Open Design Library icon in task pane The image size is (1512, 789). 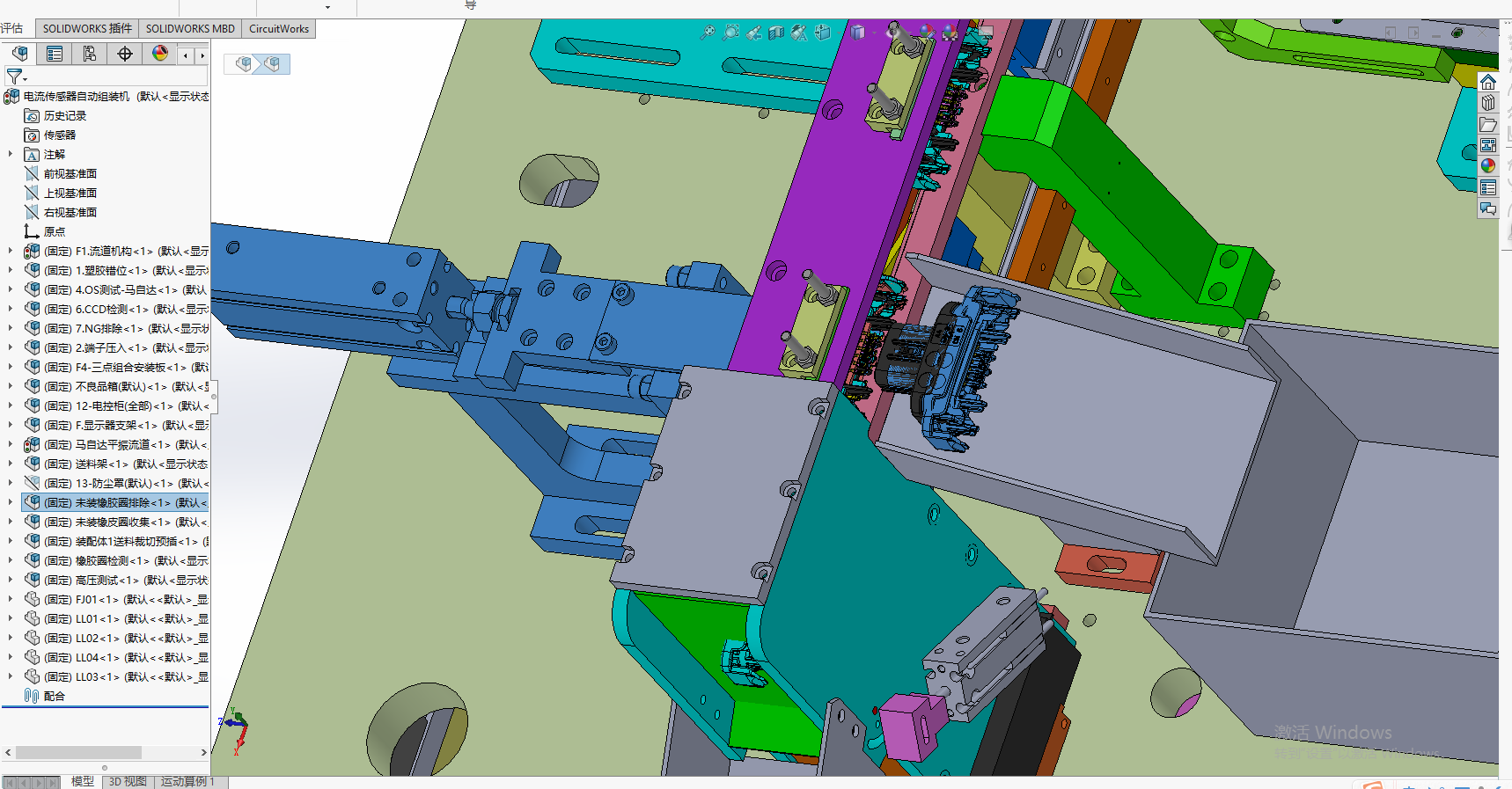click(x=1488, y=103)
